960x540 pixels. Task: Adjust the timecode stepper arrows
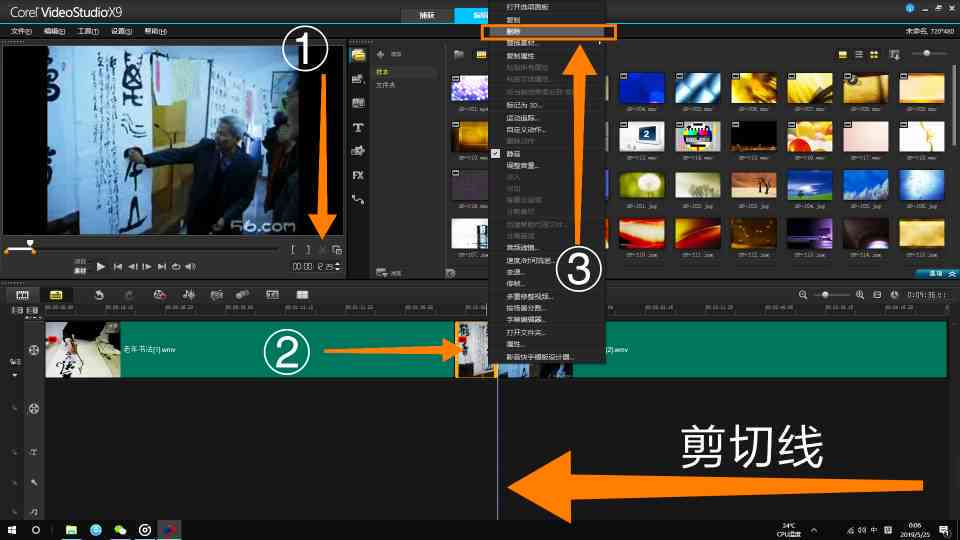[x=338, y=267]
